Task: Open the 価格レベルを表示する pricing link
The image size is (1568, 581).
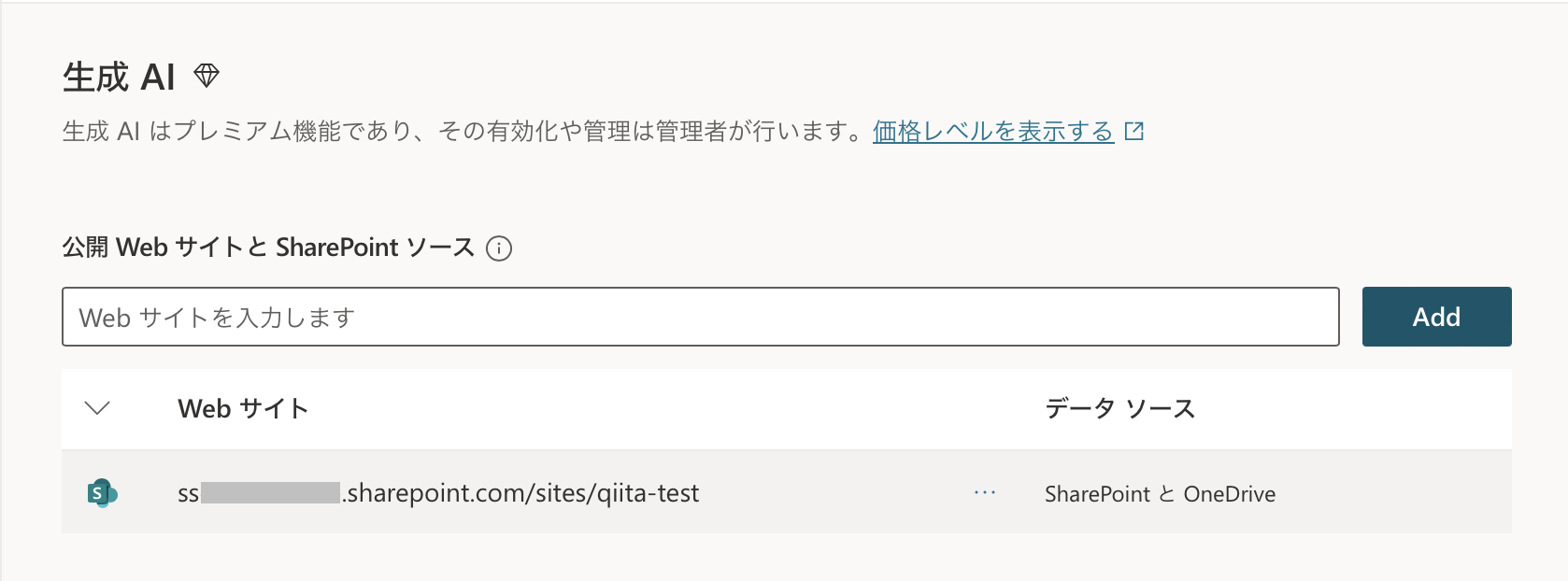Action: coord(992,131)
